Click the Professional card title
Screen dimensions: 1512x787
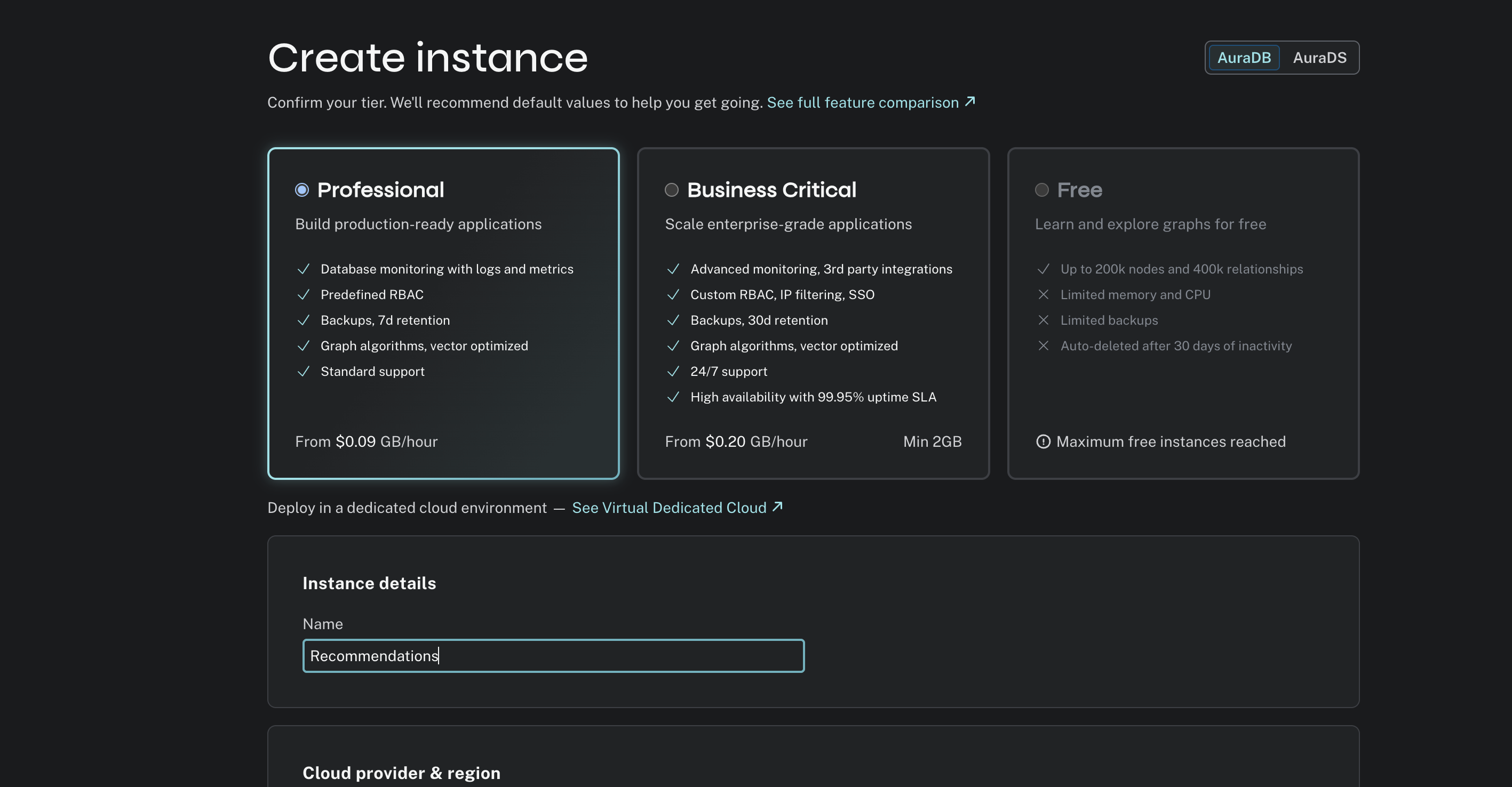(x=380, y=190)
